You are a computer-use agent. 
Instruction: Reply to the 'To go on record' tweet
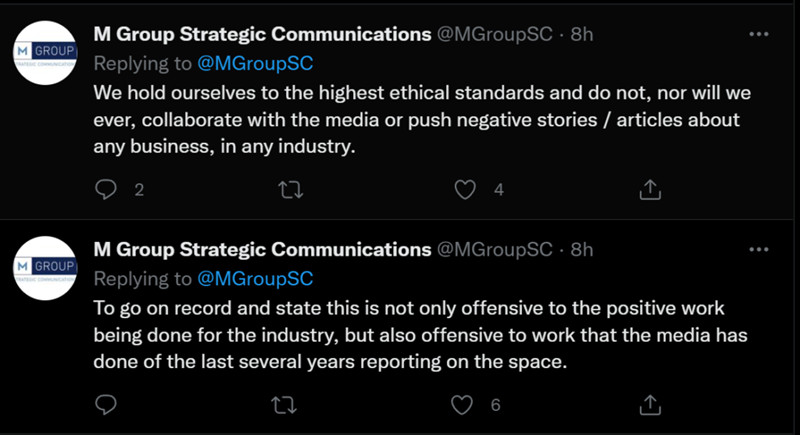click(107, 404)
